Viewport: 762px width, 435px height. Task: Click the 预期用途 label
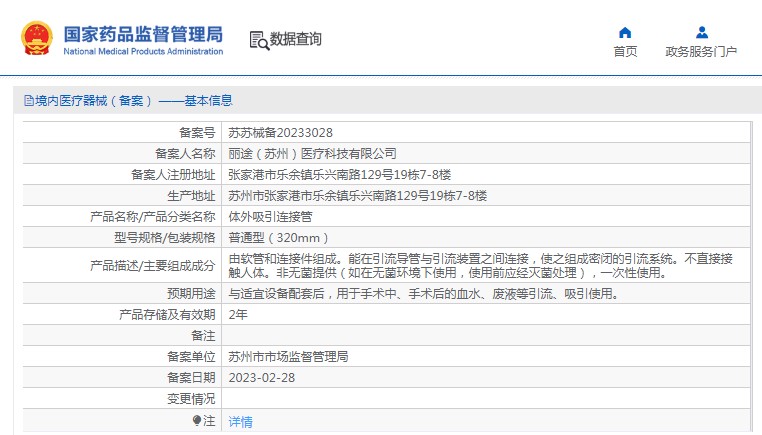[191, 294]
